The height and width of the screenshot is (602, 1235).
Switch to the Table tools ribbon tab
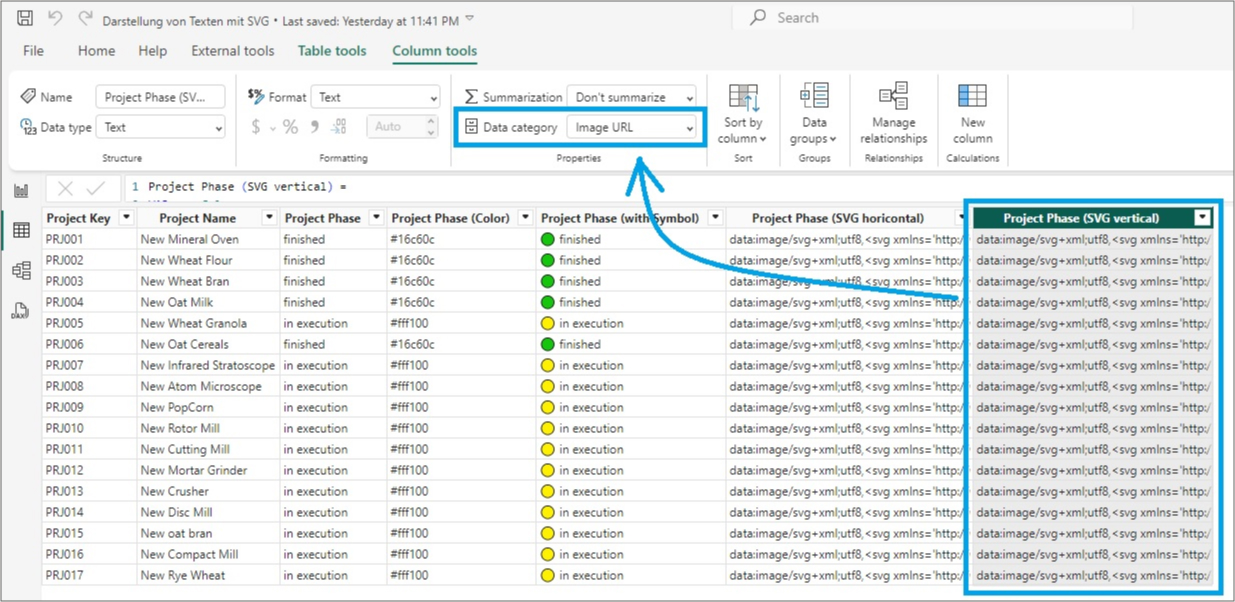tap(331, 50)
